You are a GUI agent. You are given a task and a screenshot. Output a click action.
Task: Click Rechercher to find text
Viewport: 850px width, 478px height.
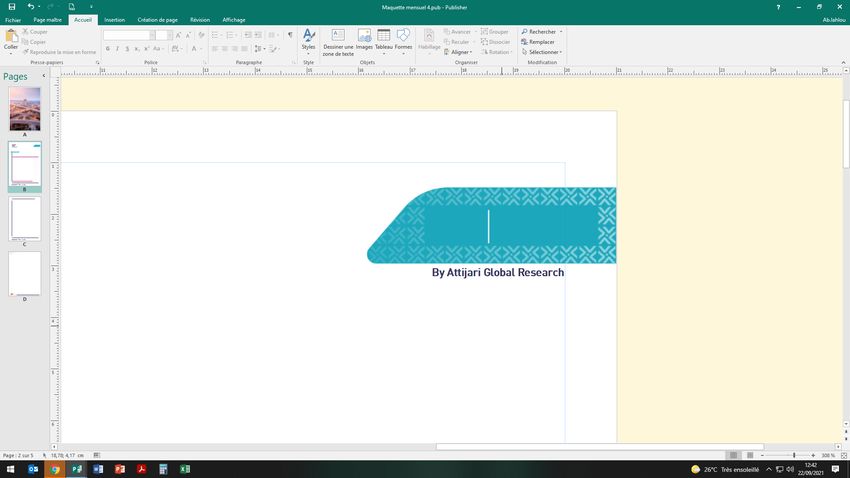pos(539,32)
